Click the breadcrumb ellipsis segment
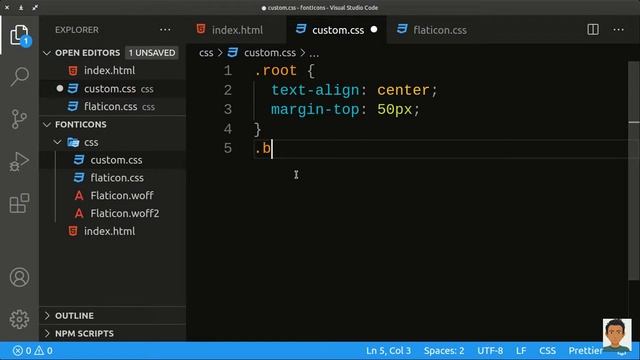640x360 pixels. click(314, 53)
